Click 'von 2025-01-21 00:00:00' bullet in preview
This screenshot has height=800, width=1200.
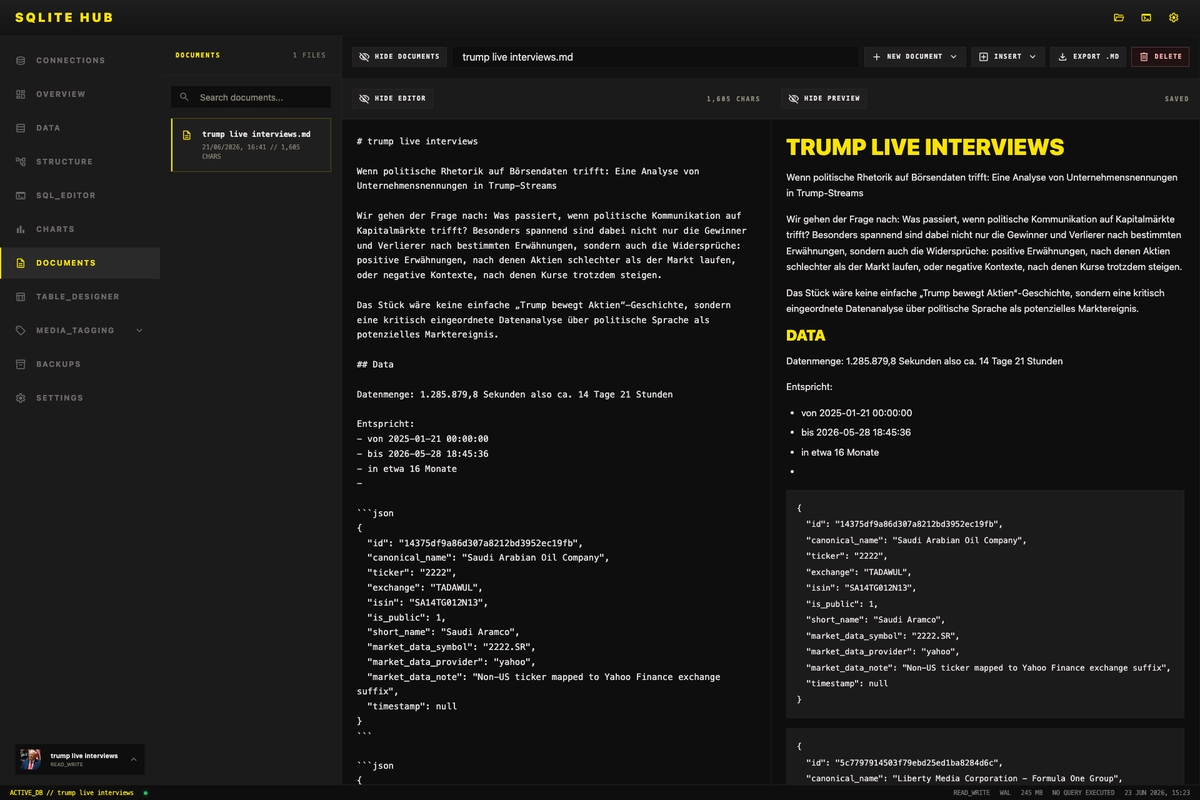click(856, 412)
